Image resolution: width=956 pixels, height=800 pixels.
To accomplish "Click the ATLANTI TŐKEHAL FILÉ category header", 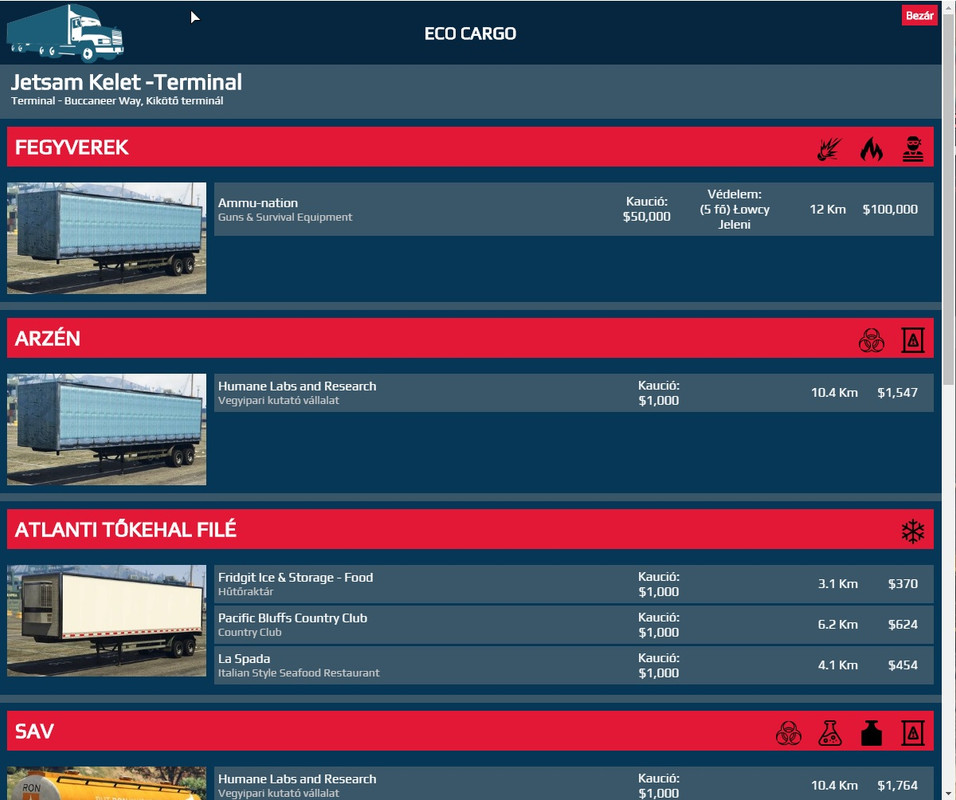I will (x=470, y=529).
